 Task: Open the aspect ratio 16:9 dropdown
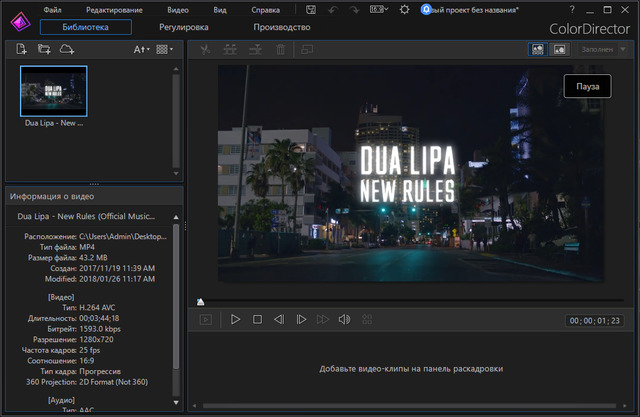(x=379, y=9)
